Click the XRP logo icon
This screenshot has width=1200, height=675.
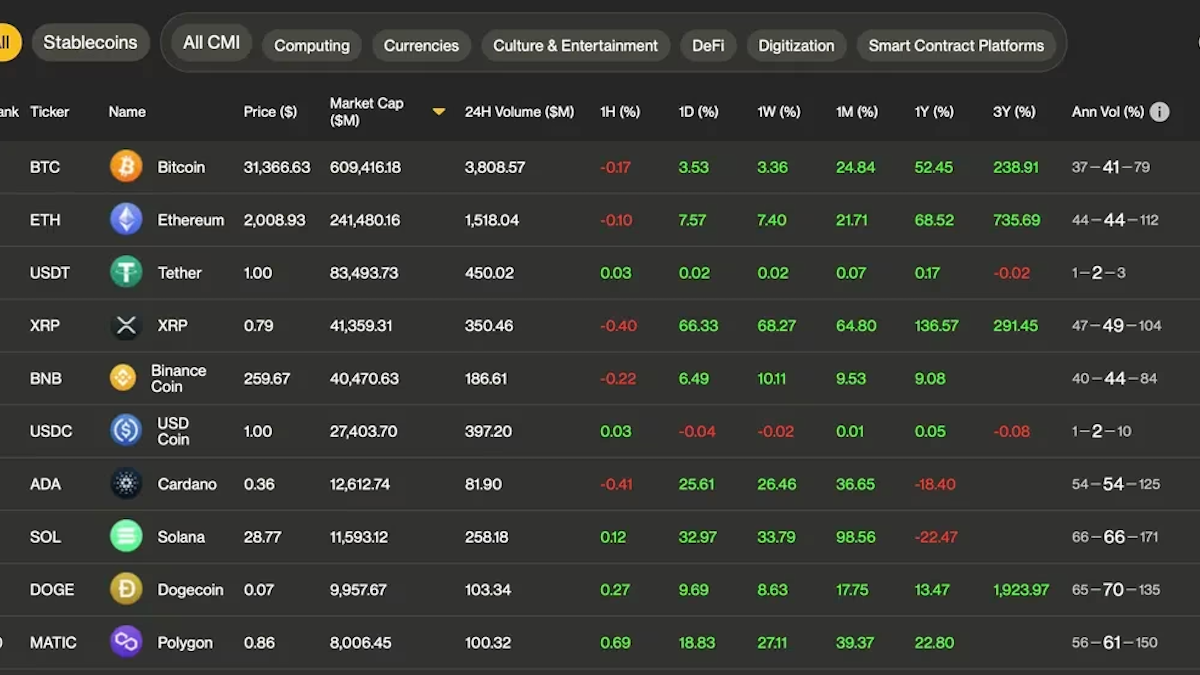tap(126, 325)
